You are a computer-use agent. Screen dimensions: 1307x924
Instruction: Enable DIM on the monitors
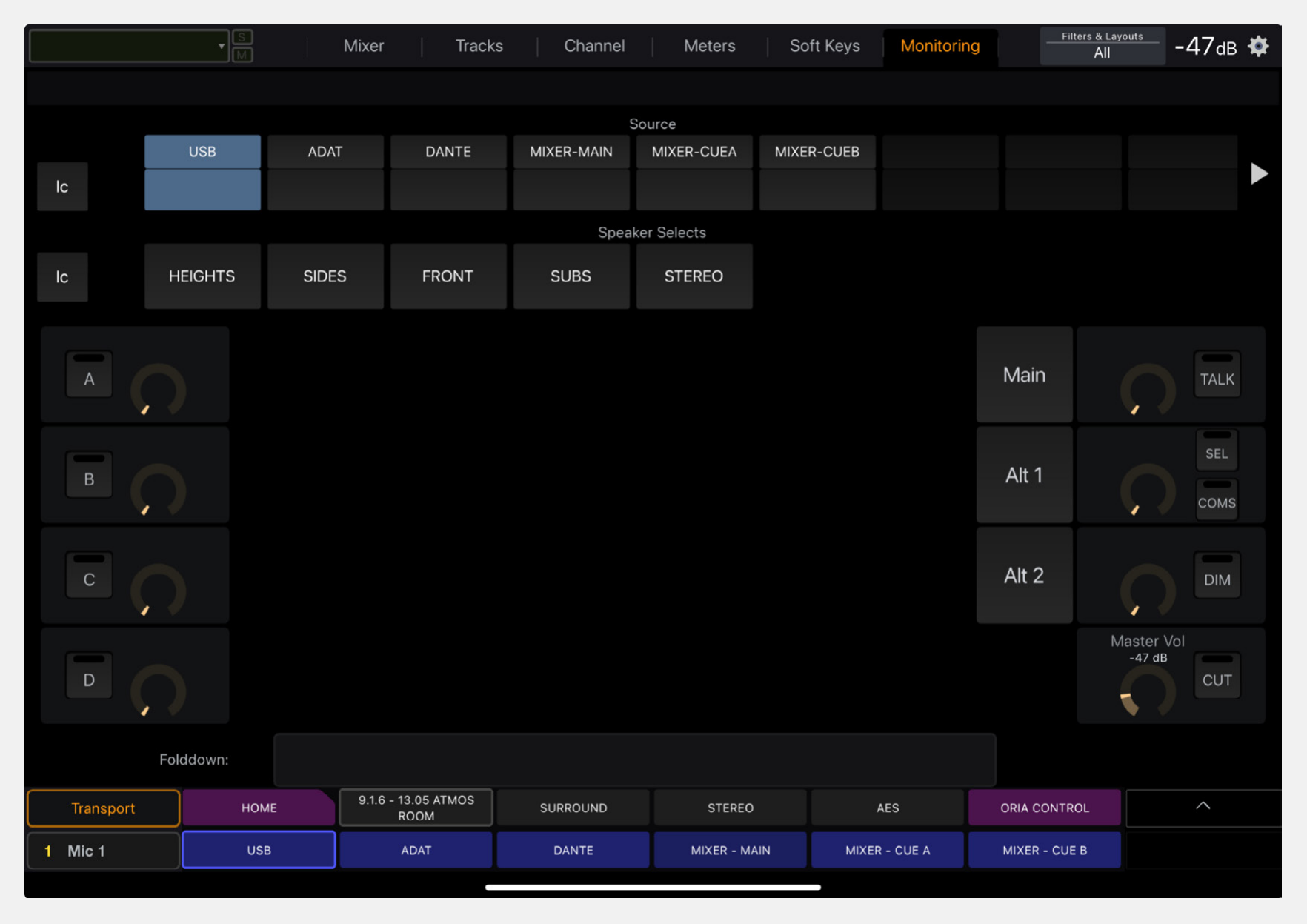pos(1217,576)
